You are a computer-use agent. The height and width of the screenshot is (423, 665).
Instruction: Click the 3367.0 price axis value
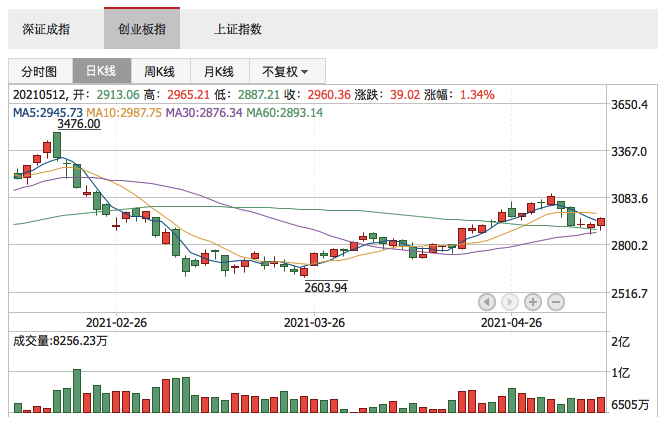coord(629,151)
